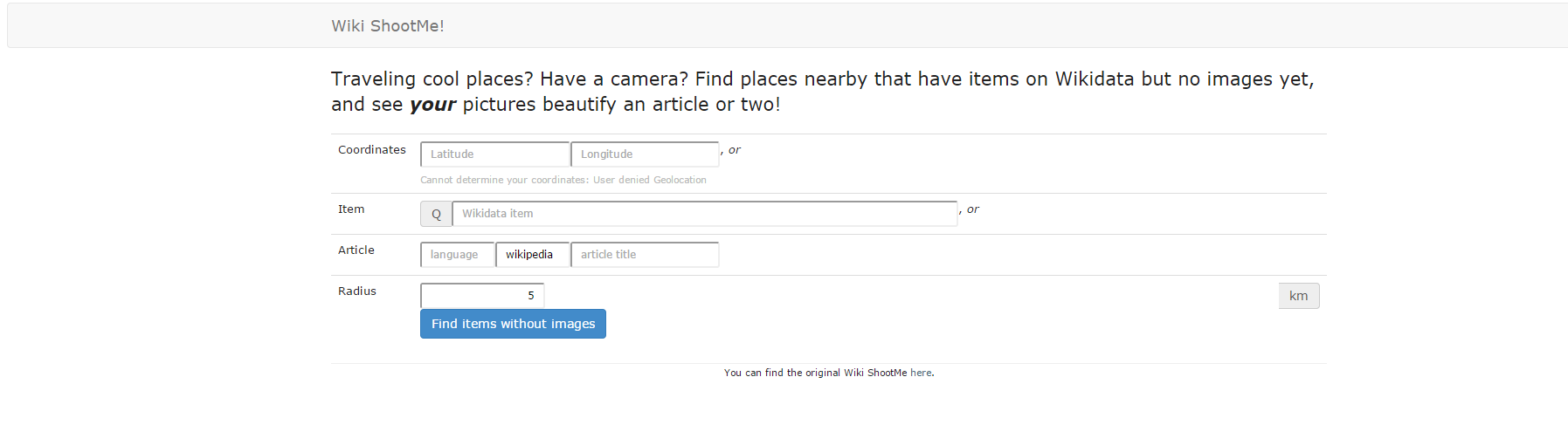This screenshot has height=425, width=1568.
Task: Focus the article language field
Action: click(x=457, y=255)
